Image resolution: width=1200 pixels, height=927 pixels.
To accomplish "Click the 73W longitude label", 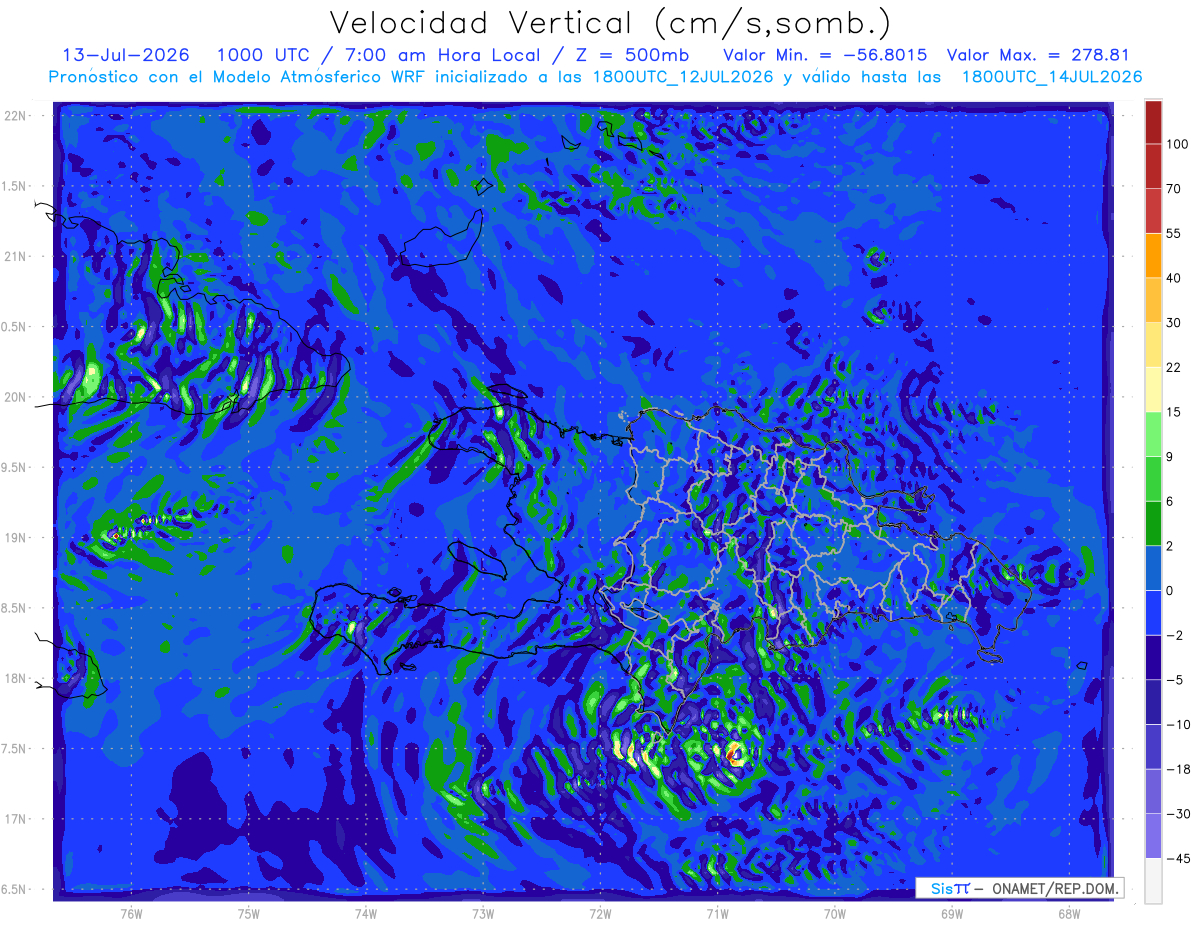I will (x=483, y=913).
